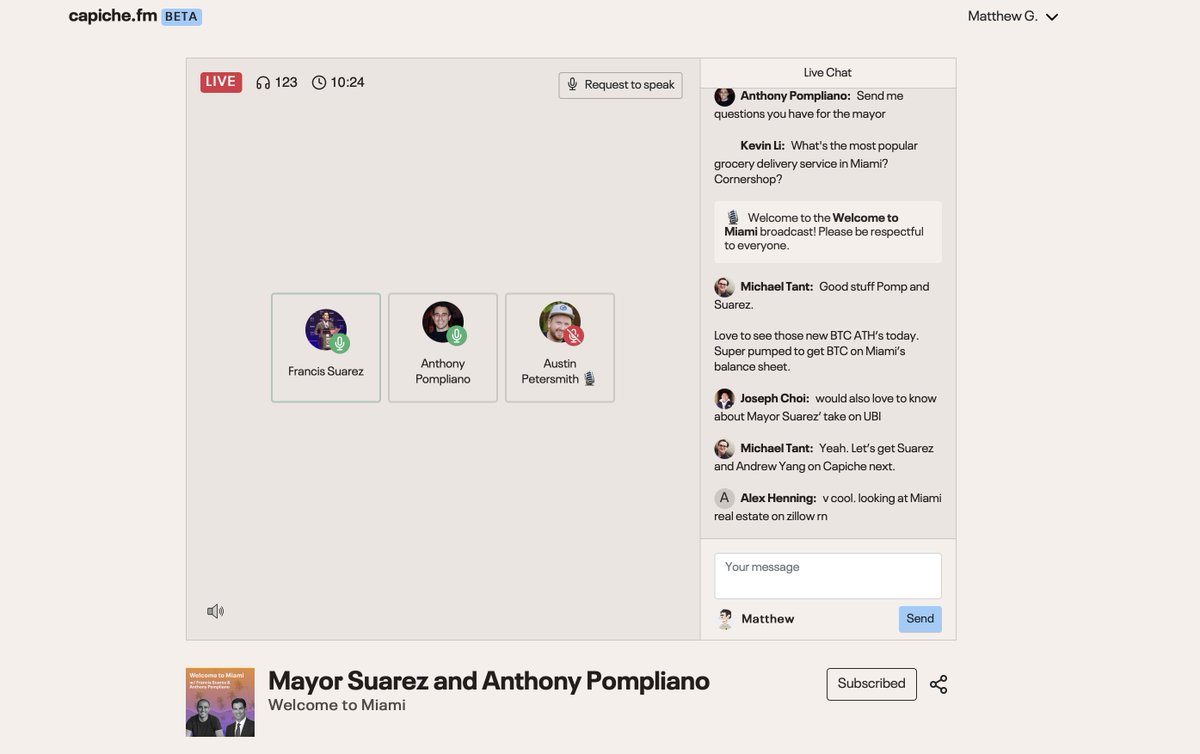Click the Matthew username label
The width and height of the screenshot is (1200, 754).
point(768,619)
